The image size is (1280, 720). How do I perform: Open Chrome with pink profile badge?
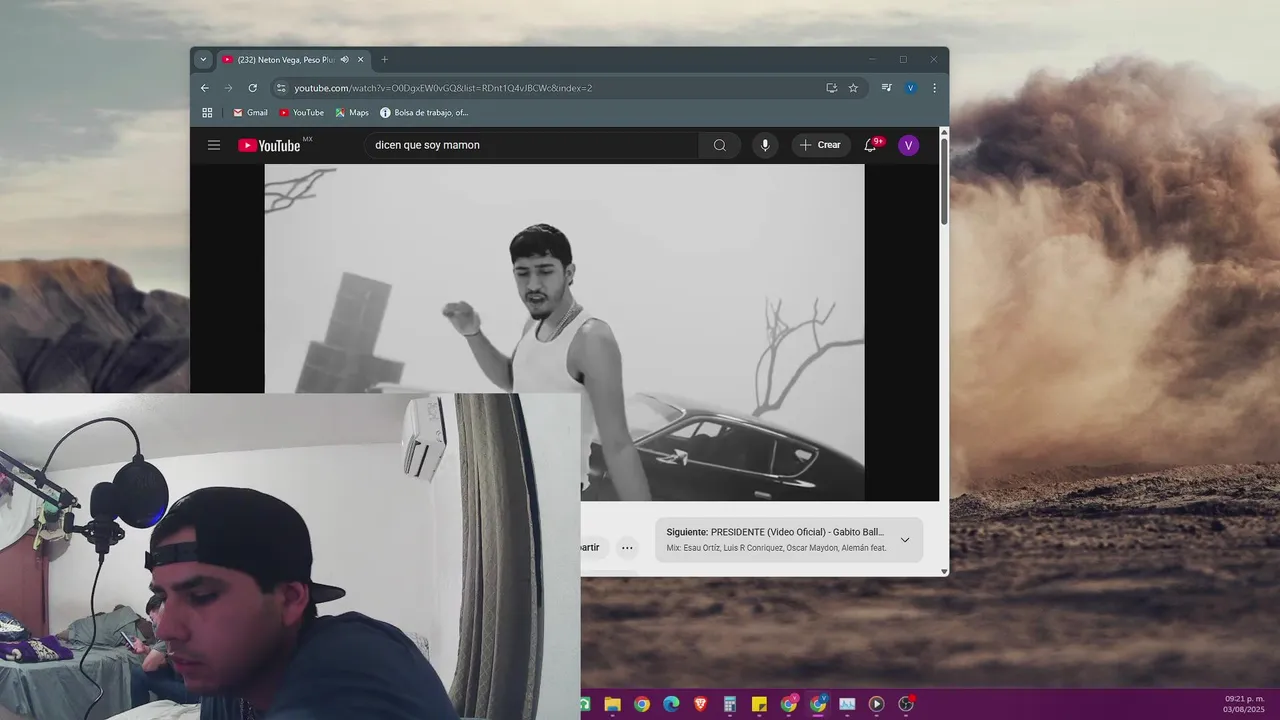tap(789, 704)
